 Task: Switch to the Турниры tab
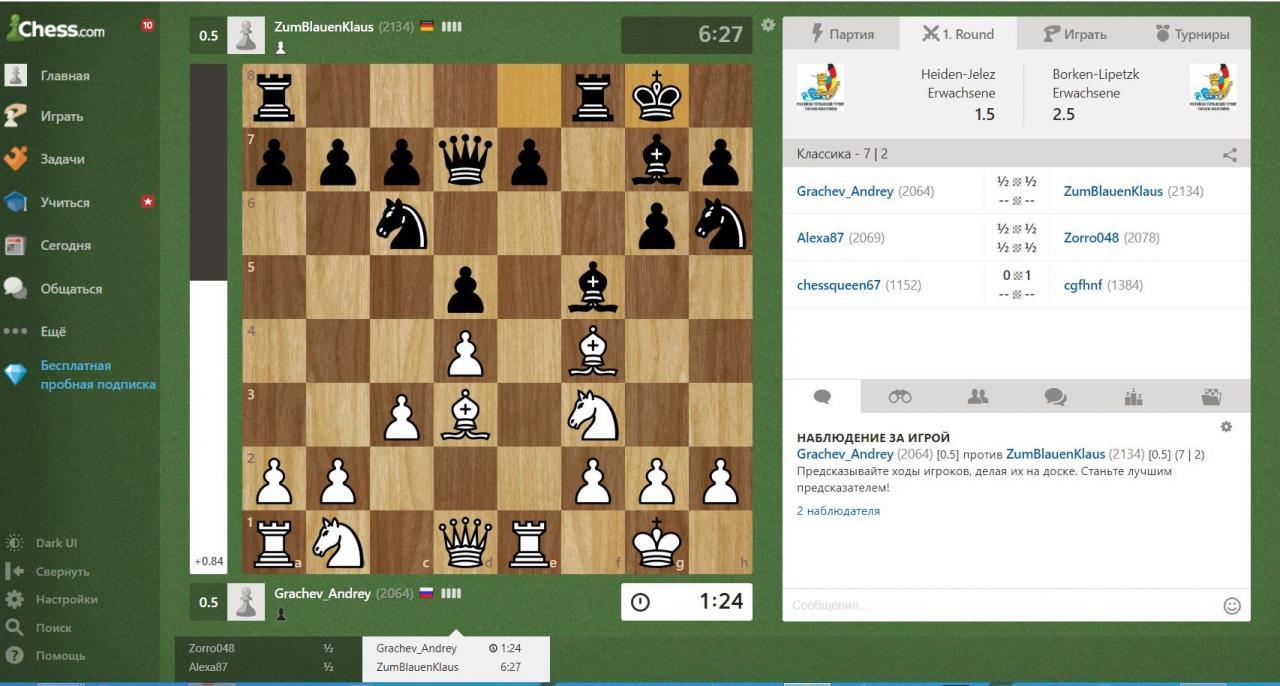point(1192,34)
